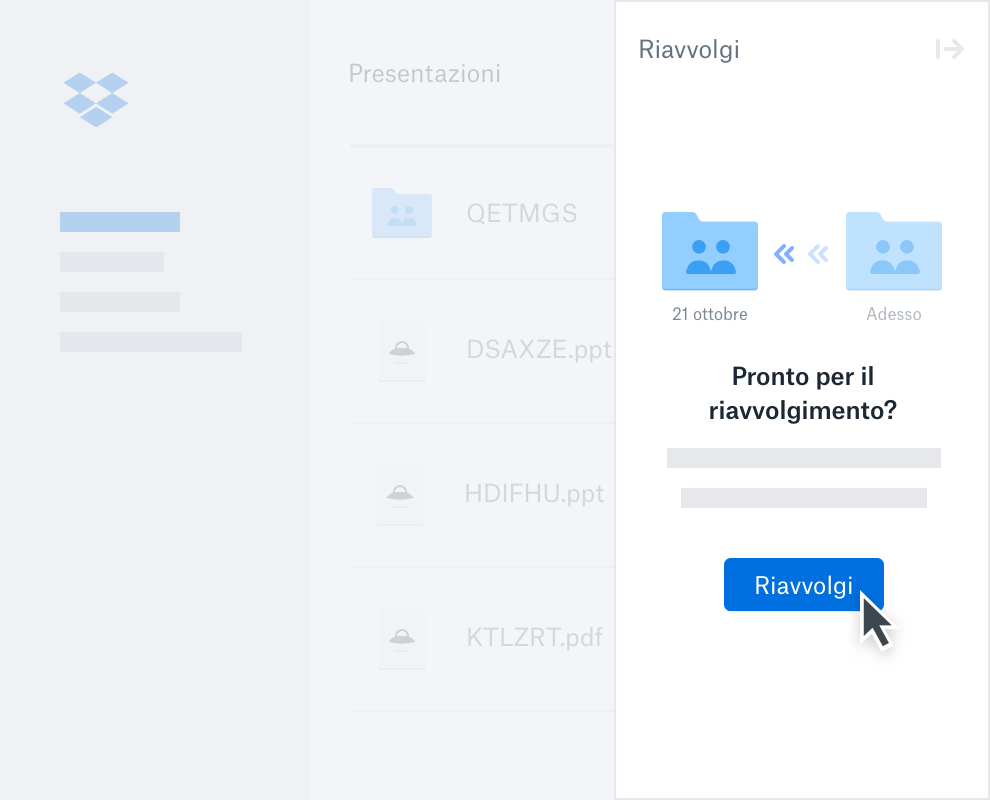
Task: Click the Presentazioni folder heading
Action: point(424,74)
